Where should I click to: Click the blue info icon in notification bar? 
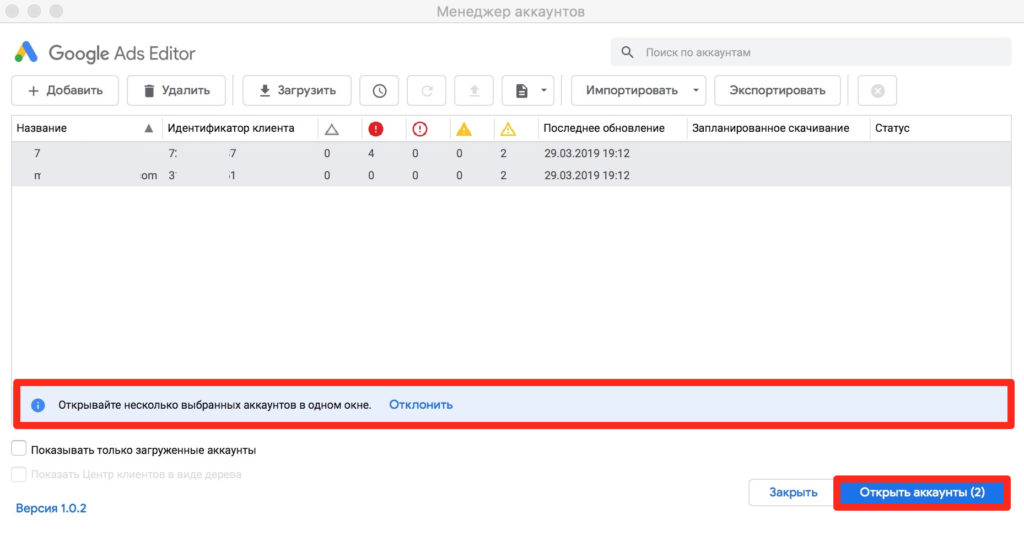(x=38, y=405)
